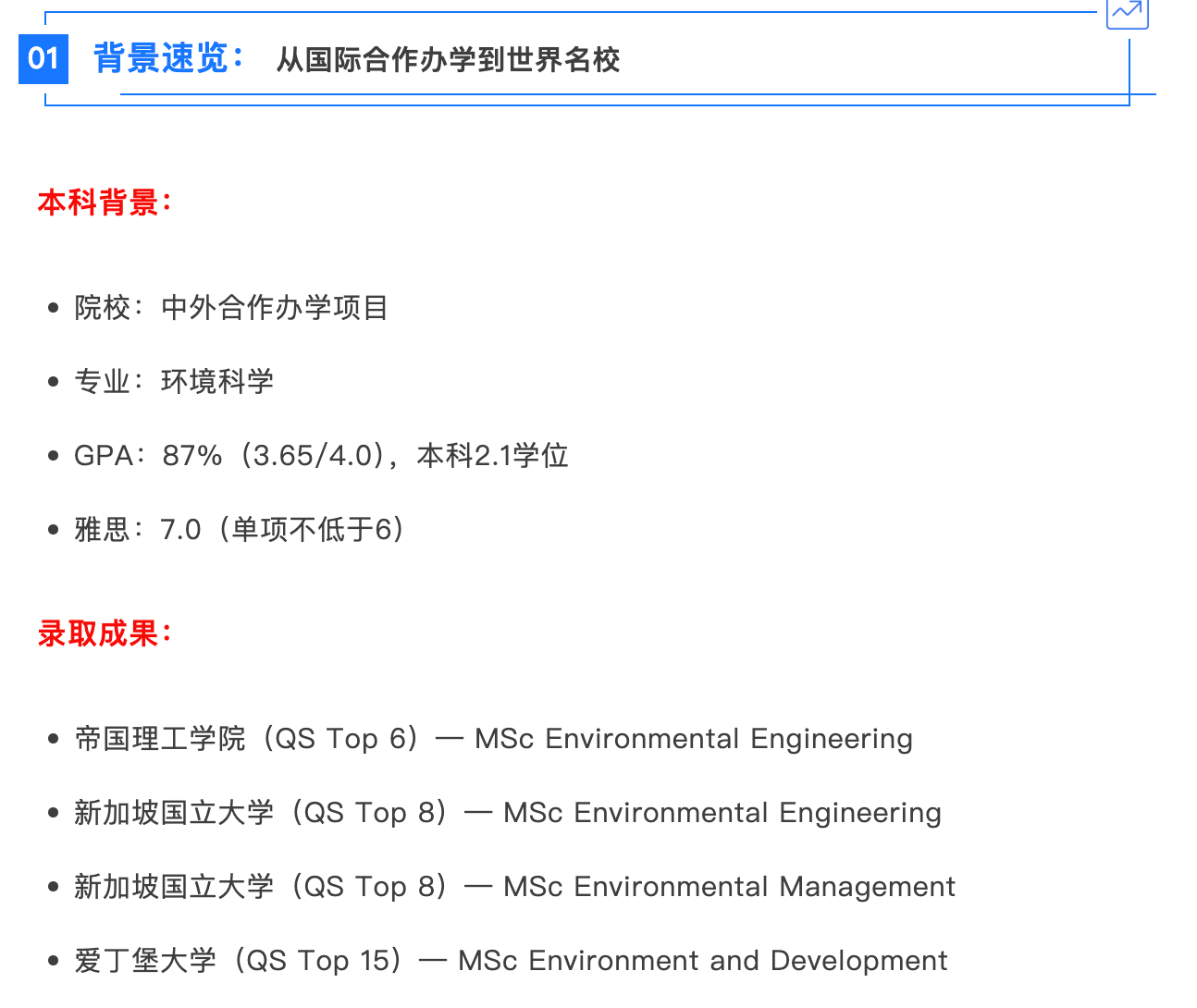Screen dimensions: 1197x1008
Task: Click the red heading 录取成果：
Action: pos(105,634)
